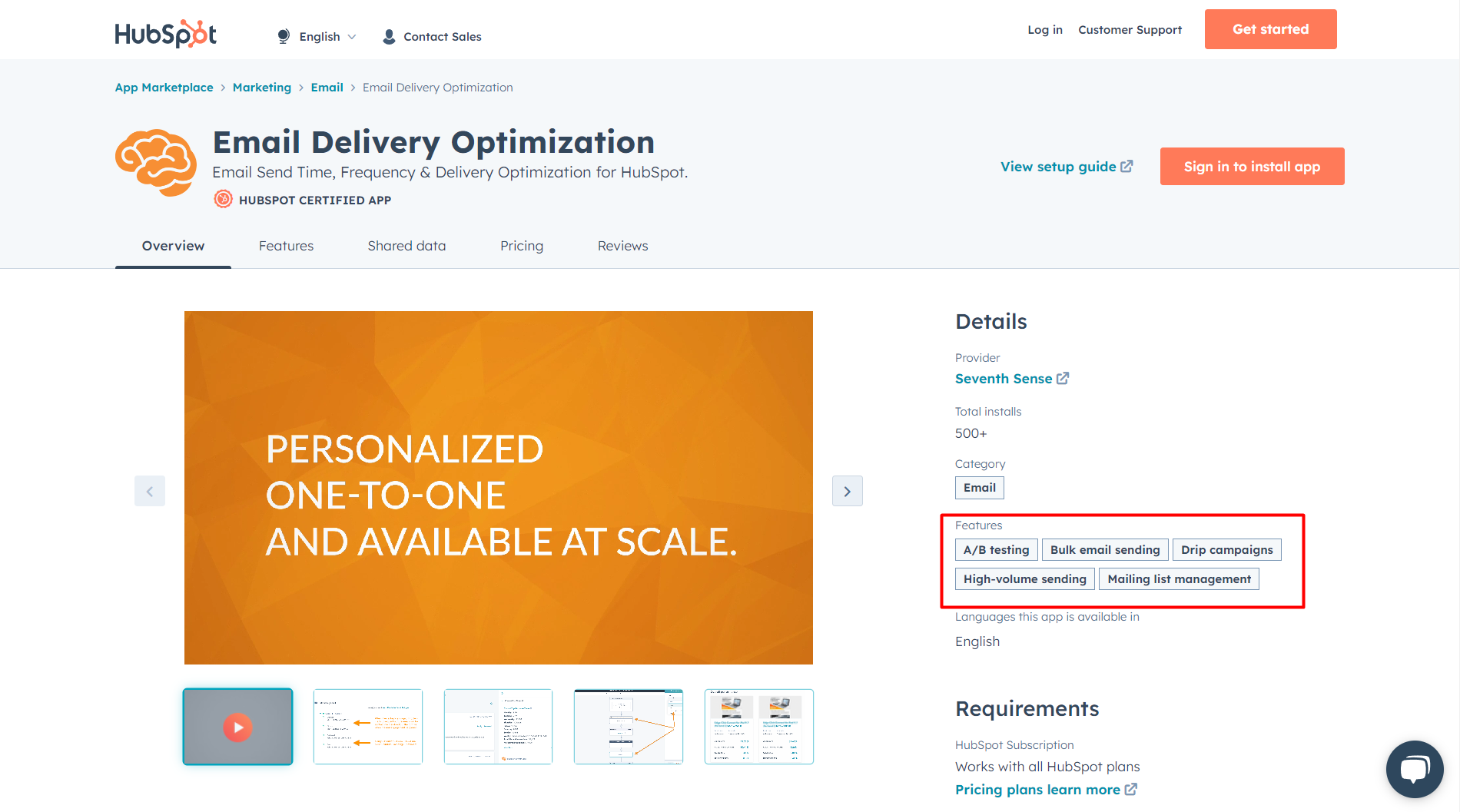1460x812 pixels.
Task: Open Pricing plans learn more link
Action: [1037, 790]
